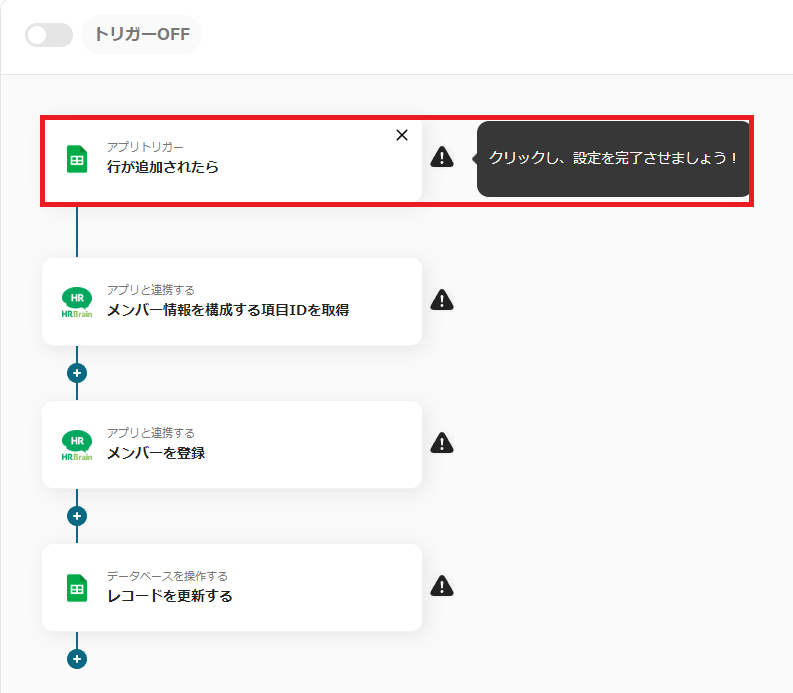This screenshot has width=793, height=693.
Task: Click the データベースを操作する label text
Action: coord(167,576)
